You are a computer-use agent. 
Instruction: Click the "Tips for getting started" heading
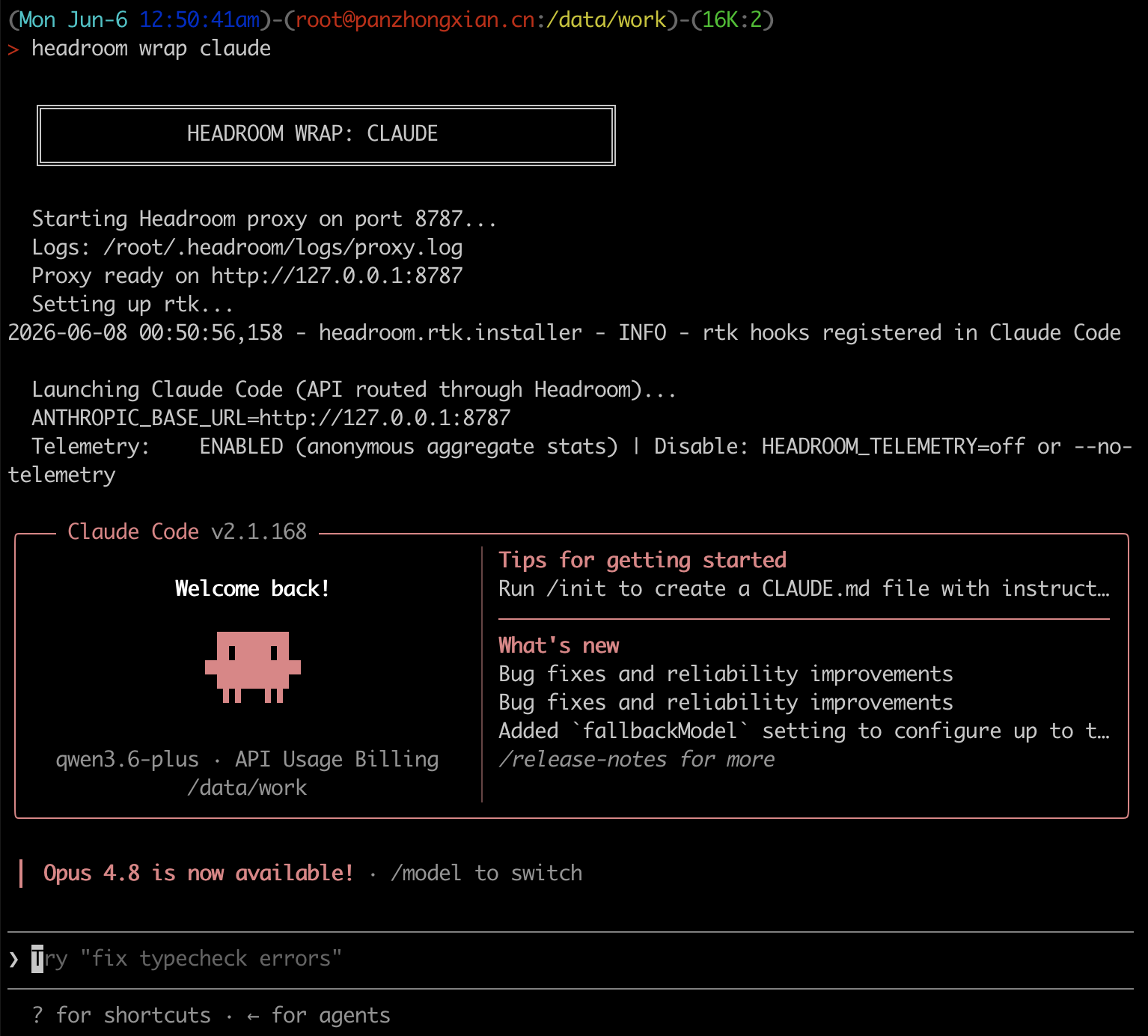643,560
